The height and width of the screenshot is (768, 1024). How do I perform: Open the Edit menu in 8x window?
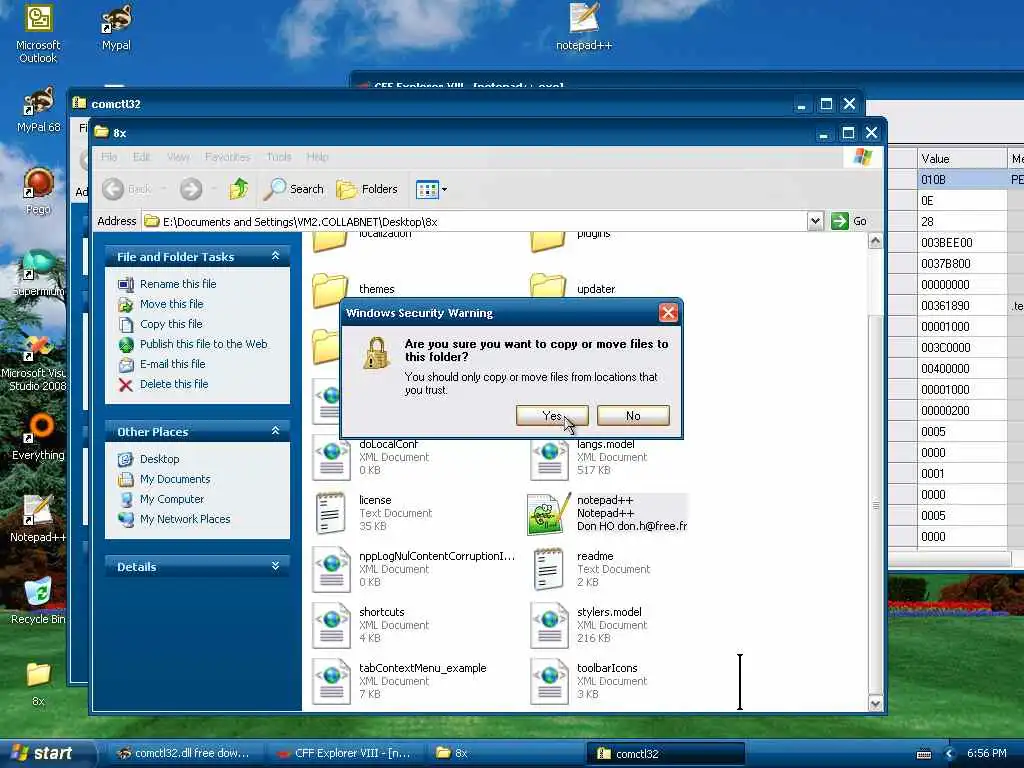pos(141,157)
